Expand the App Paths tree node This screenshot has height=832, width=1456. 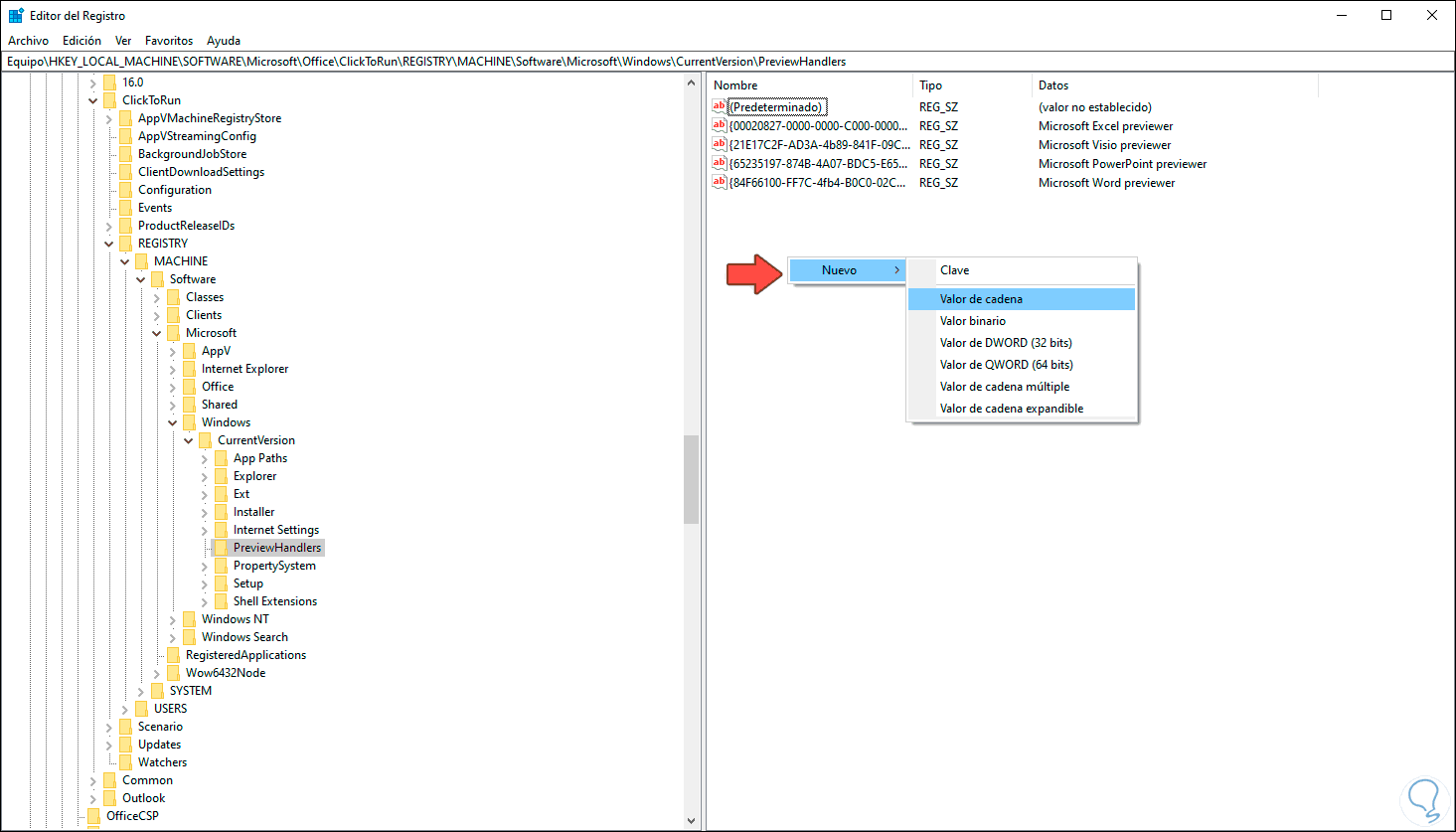click(205, 458)
